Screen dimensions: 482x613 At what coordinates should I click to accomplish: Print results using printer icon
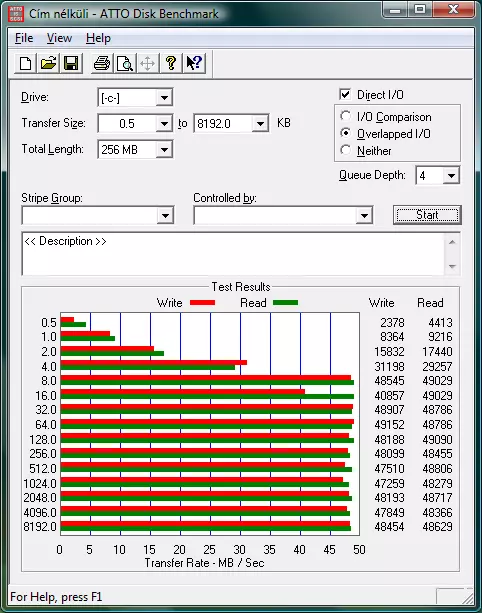pos(102,63)
